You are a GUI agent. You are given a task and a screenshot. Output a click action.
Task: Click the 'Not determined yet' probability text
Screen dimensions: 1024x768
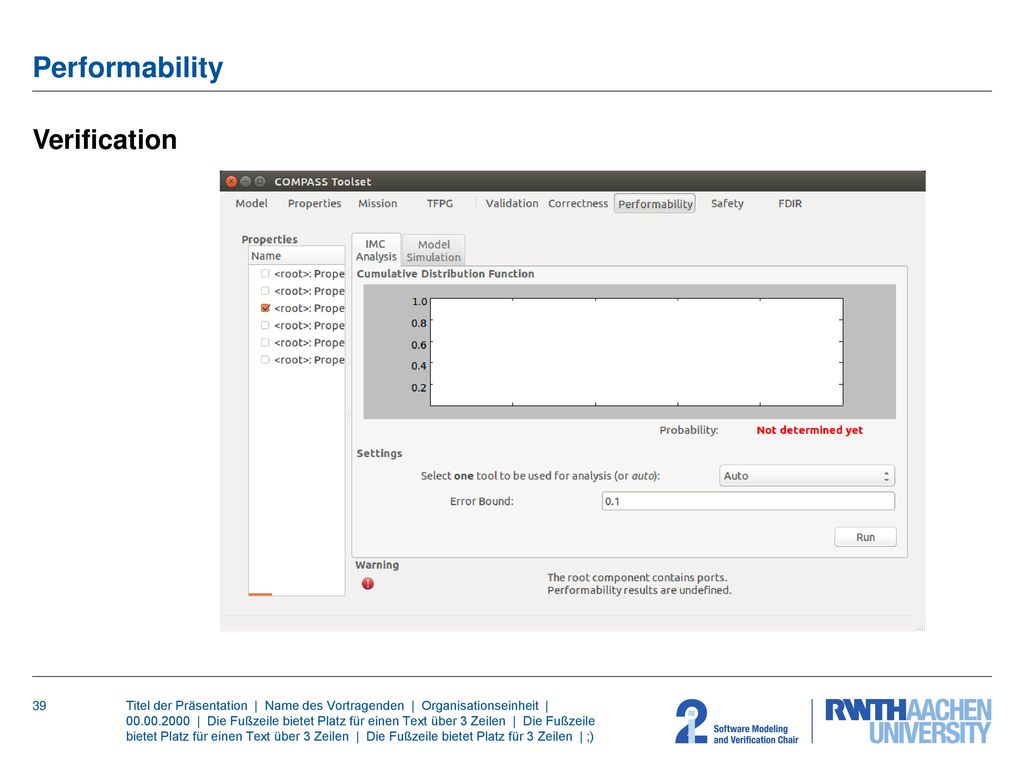point(809,430)
